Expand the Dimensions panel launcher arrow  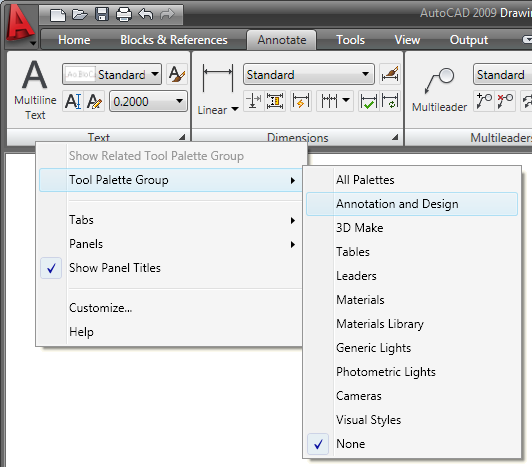(x=395, y=137)
